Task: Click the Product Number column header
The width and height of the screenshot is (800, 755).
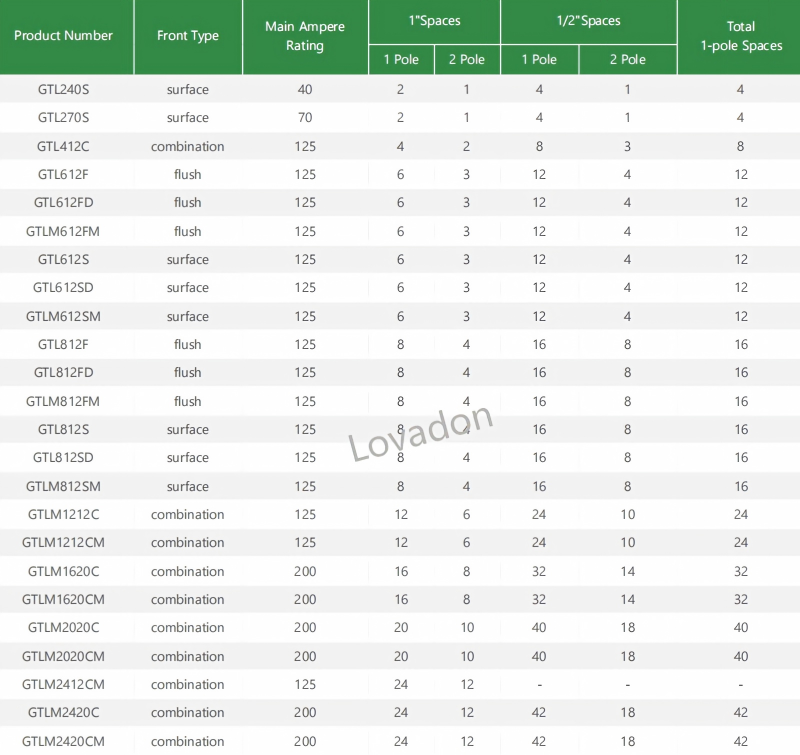Action: click(x=63, y=36)
